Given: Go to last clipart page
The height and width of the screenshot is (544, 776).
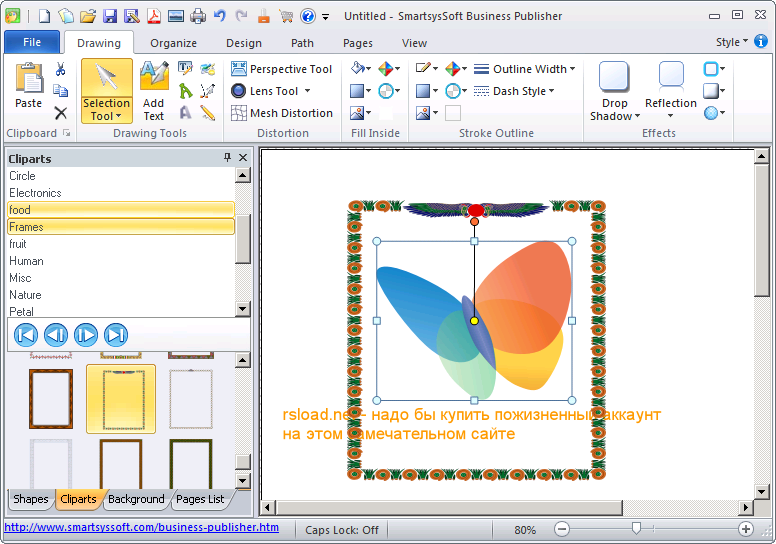Looking at the screenshot, I should click(x=116, y=335).
